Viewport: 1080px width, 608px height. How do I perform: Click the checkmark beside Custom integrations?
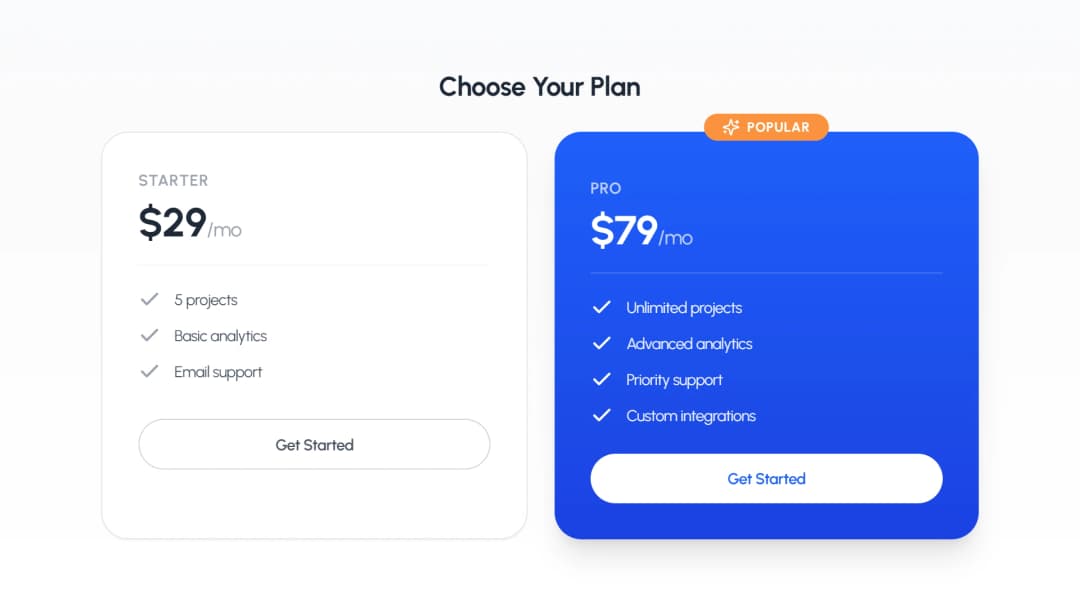(x=602, y=415)
